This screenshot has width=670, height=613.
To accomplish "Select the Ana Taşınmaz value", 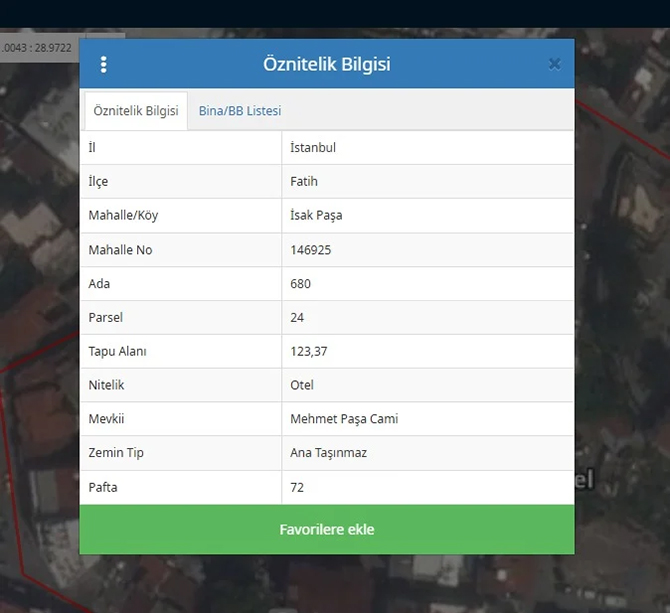I will pos(328,453).
